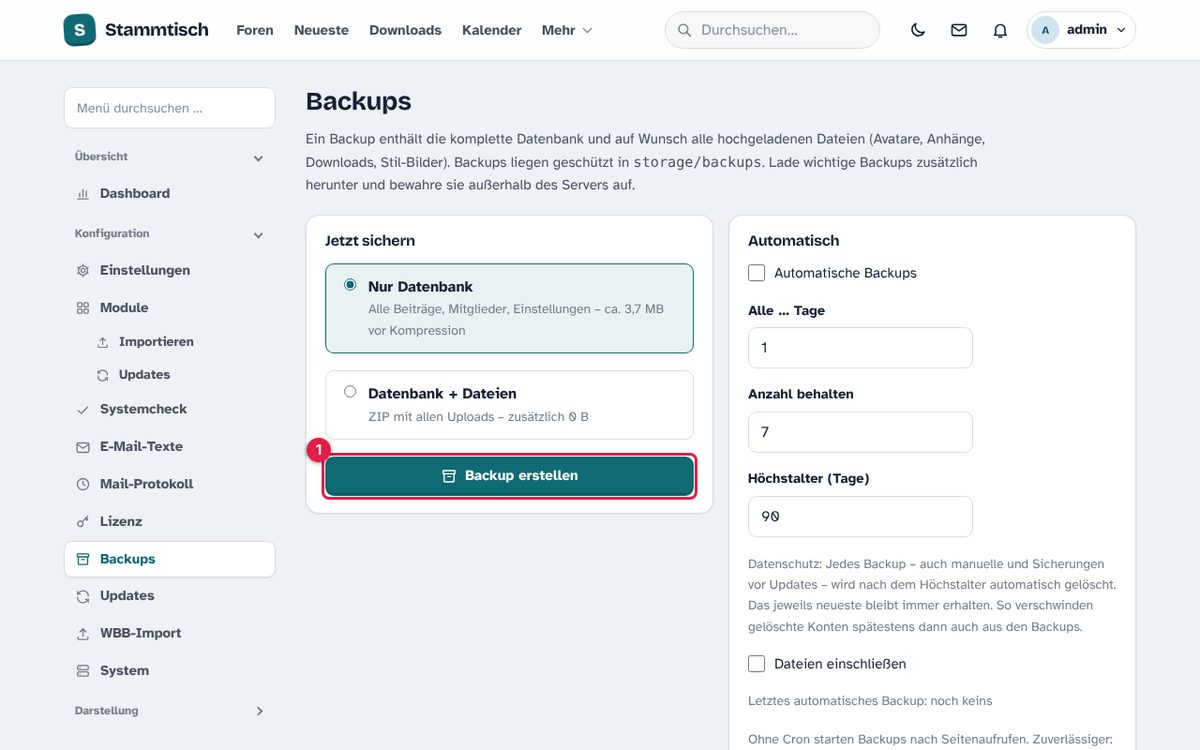
Task: Click the Dashboard bar chart icon
Action: tap(83, 194)
